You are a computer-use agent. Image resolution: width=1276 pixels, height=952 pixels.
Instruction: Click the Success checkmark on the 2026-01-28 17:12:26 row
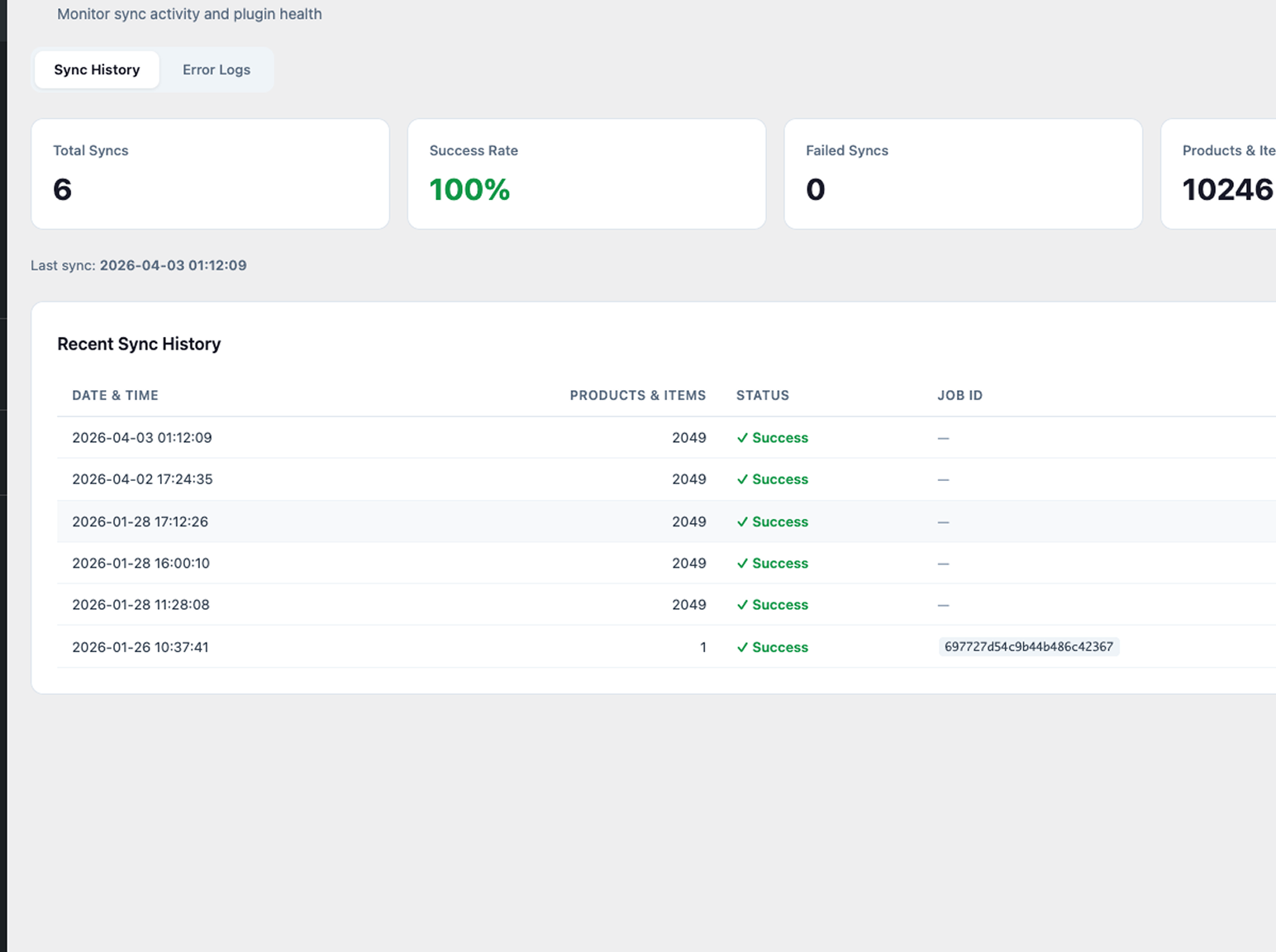point(743,521)
